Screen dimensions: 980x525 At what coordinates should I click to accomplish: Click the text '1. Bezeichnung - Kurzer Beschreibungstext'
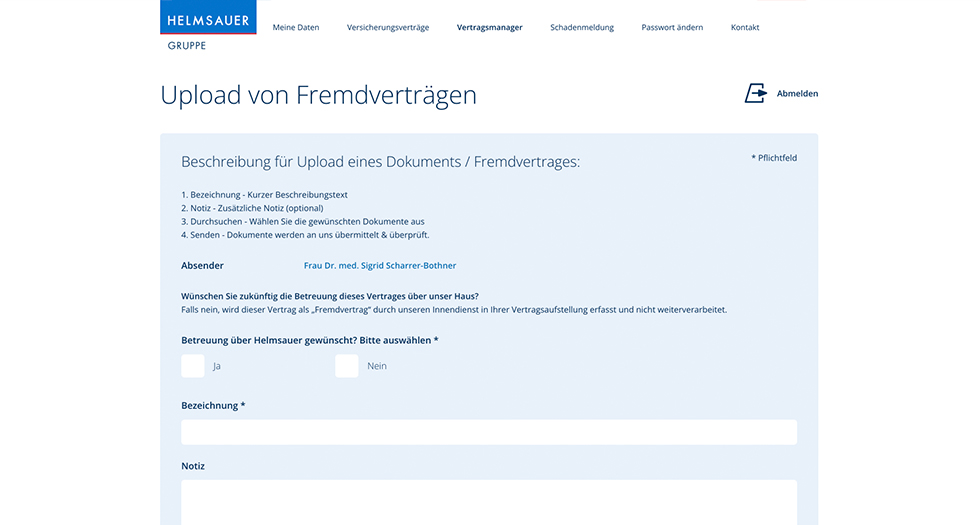click(x=264, y=195)
